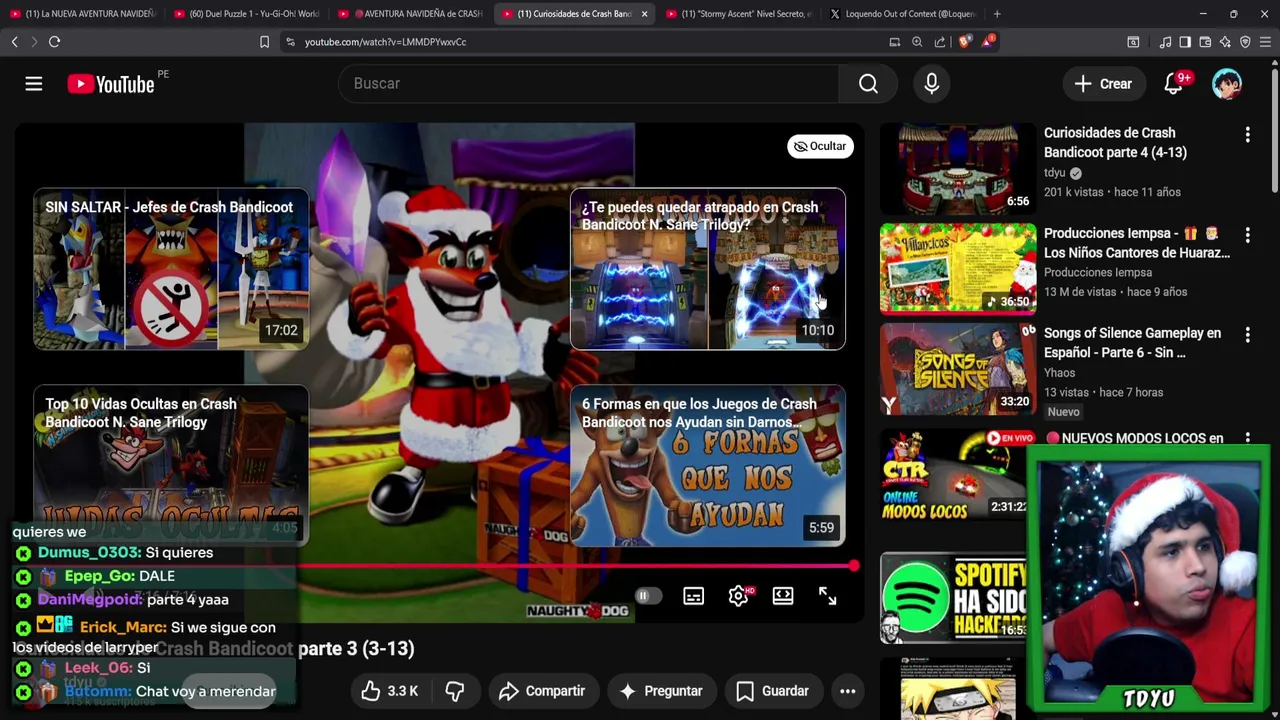Screen dimensions: 1280x720
Task: Switch to La NUEVA AVENTURA NAVIDEÑA tab
Action: (x=82, y=14)
